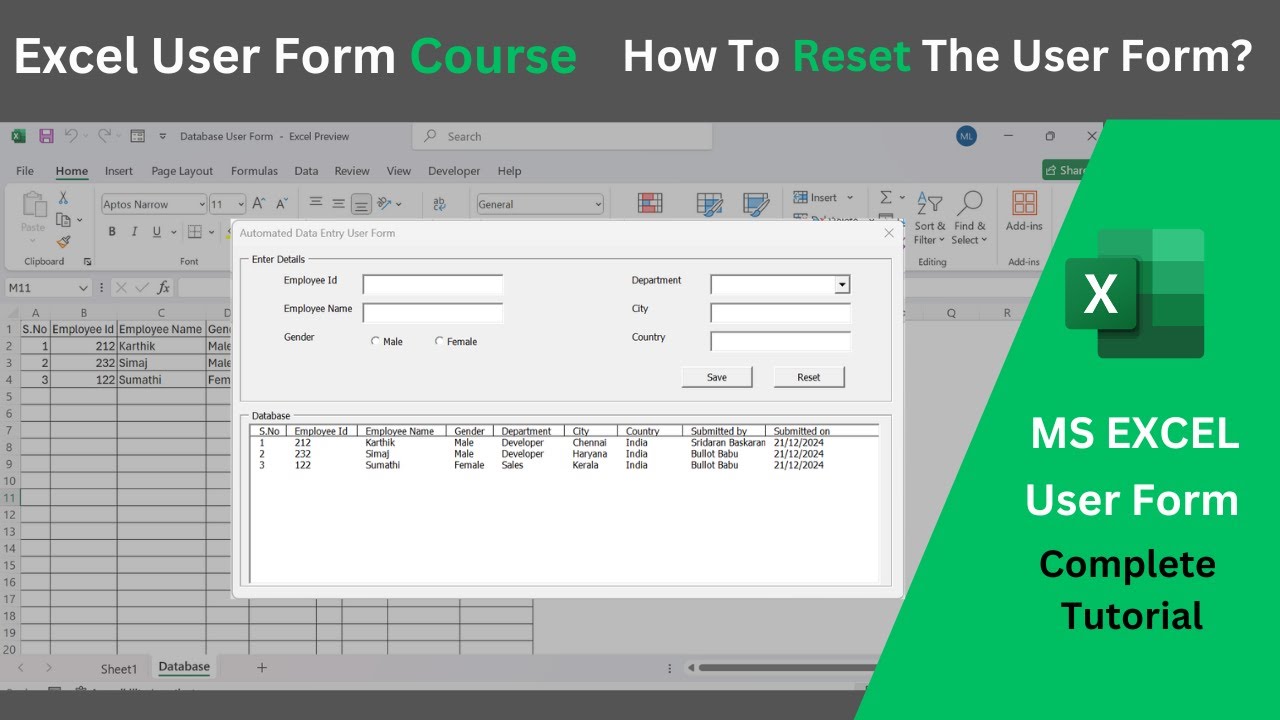The height and width of the screenshot is (720, 1280).
Task: Click the Search box in title bar
Action: pyautogui.click(x=563, y=136)
